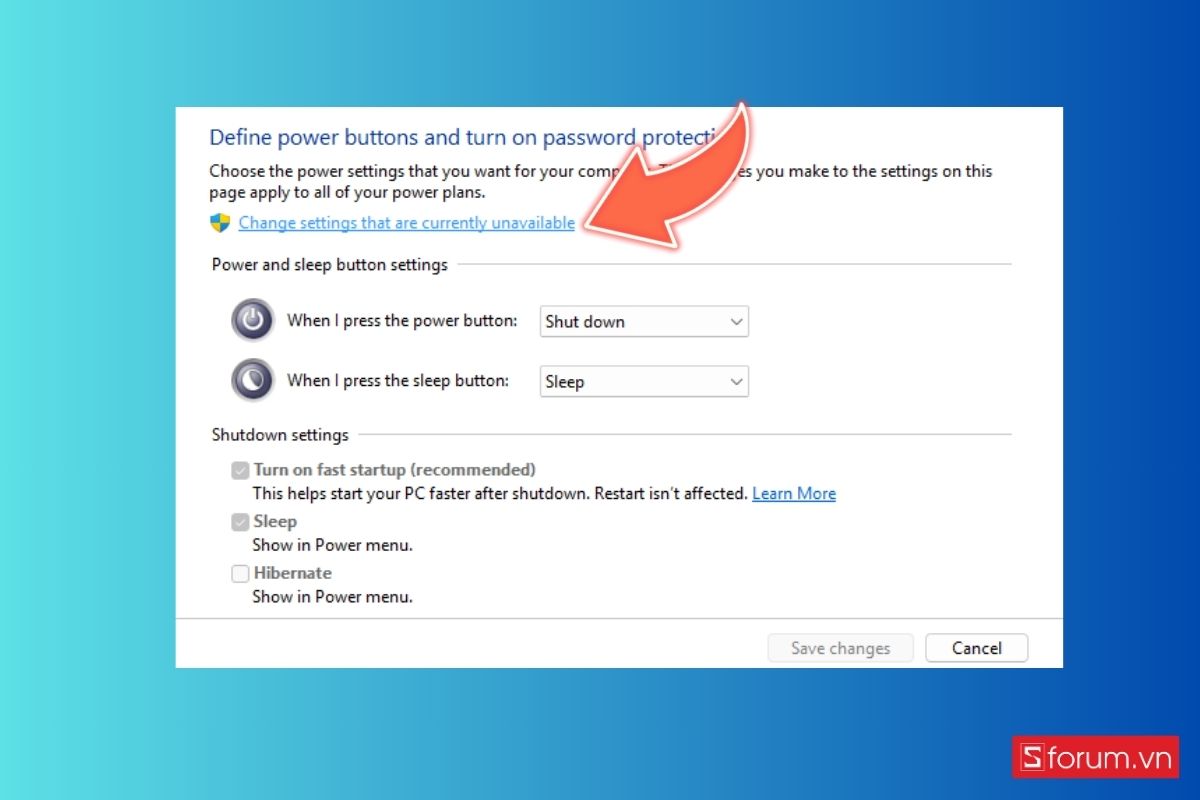The width and height of the screenshot is (1200, 800).
Task: Click 'Show in Power menu.' under Hibernate
Action: coord(332,597)
